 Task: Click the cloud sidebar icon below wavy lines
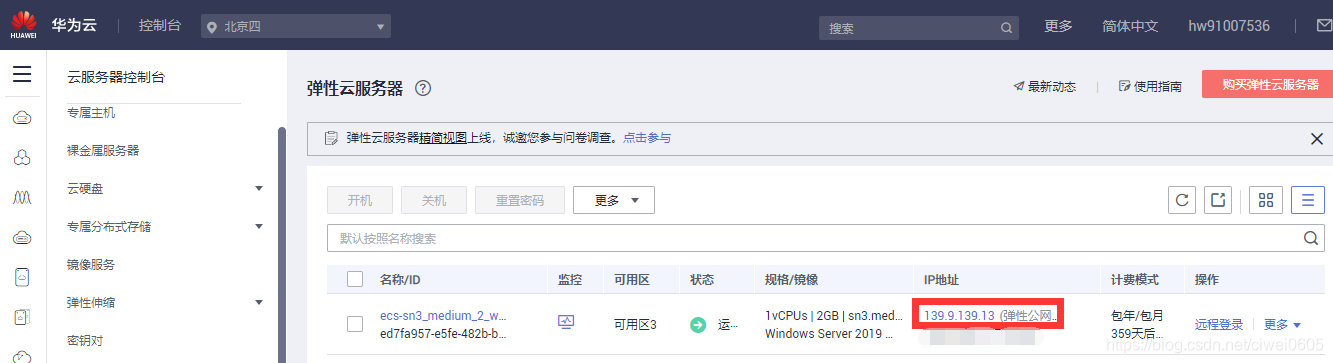22,237
